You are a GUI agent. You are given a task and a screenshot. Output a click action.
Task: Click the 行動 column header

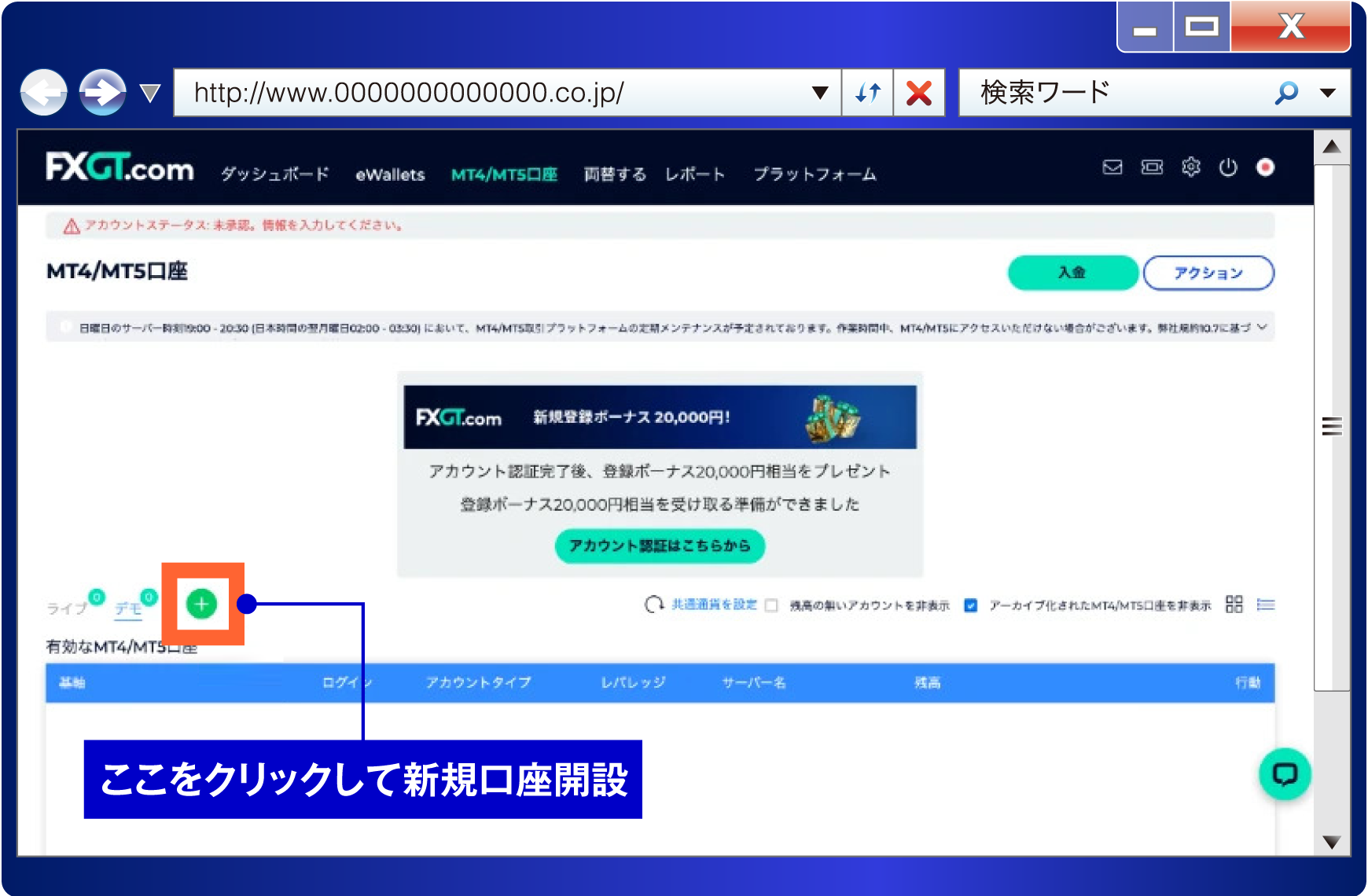click(1248, 682)
